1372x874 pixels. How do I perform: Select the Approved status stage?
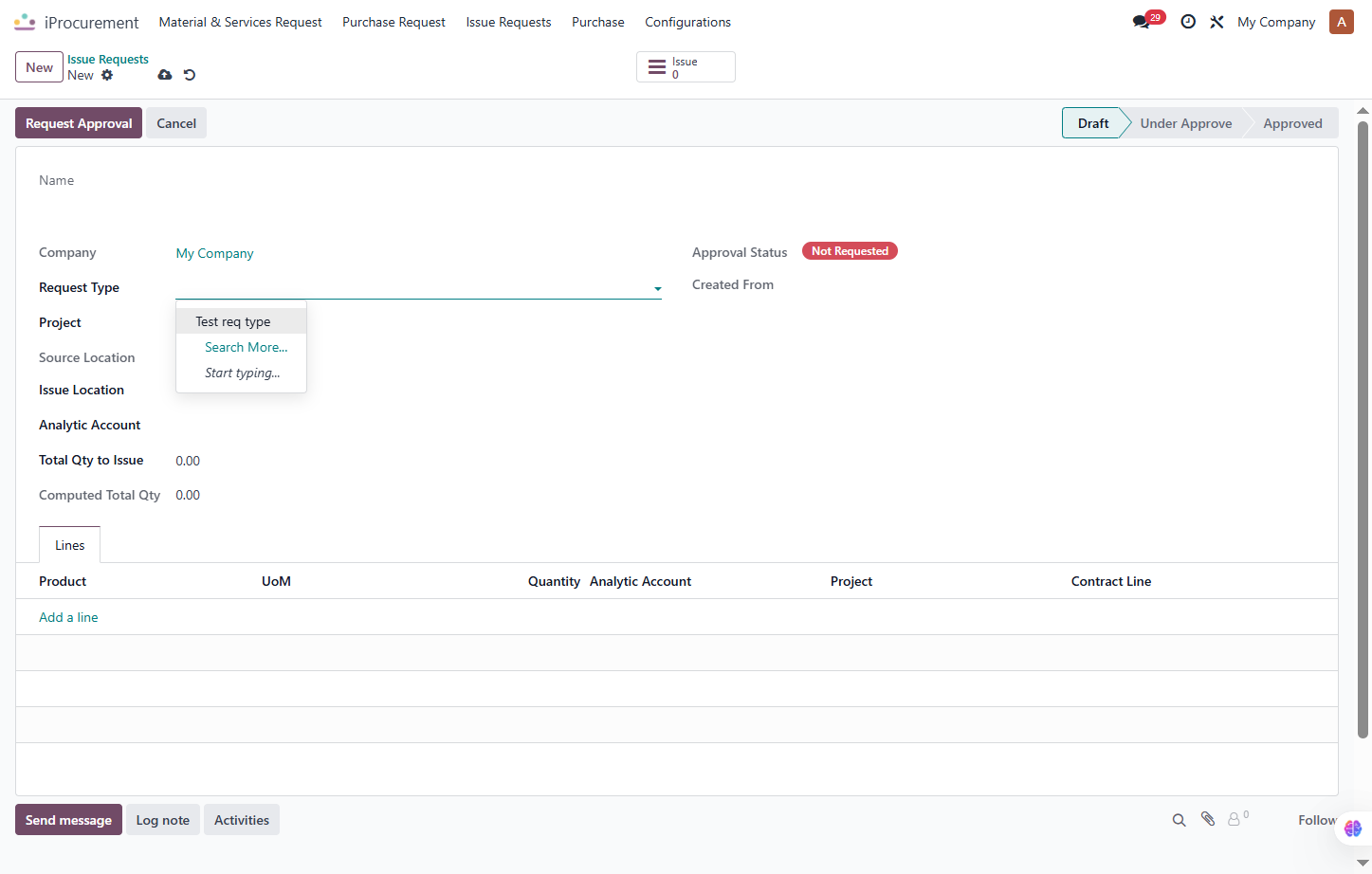click(x=1292, y=123)
